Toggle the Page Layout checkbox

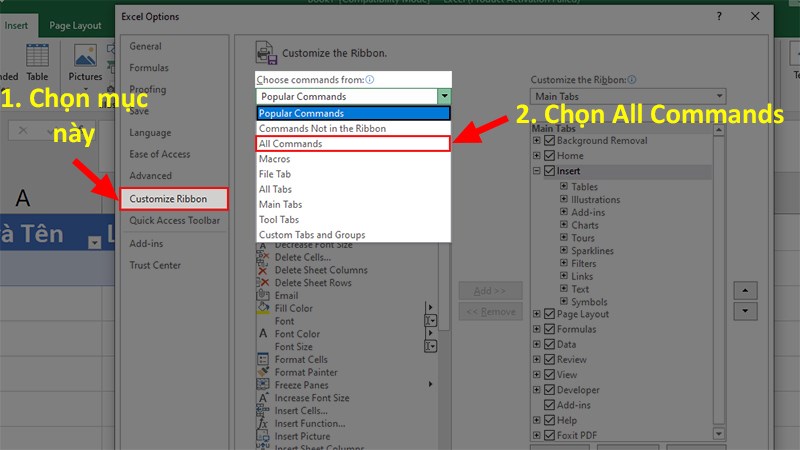549,314
